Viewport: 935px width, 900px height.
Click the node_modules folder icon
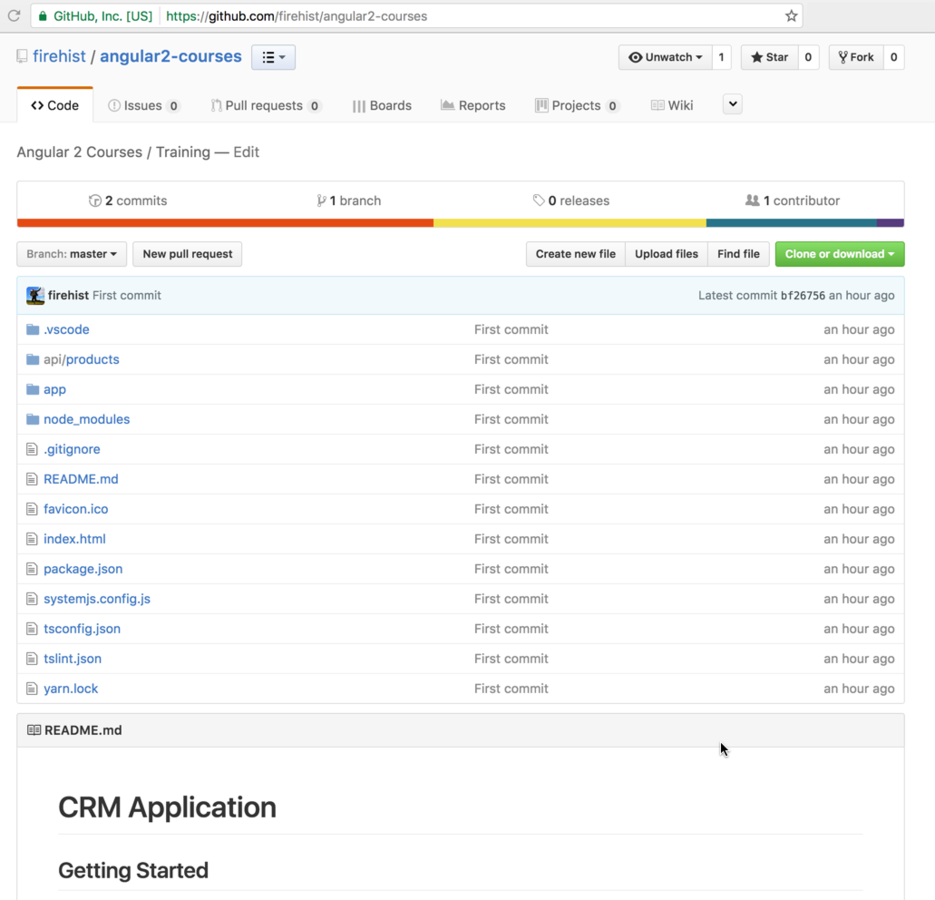coord(33,419)
